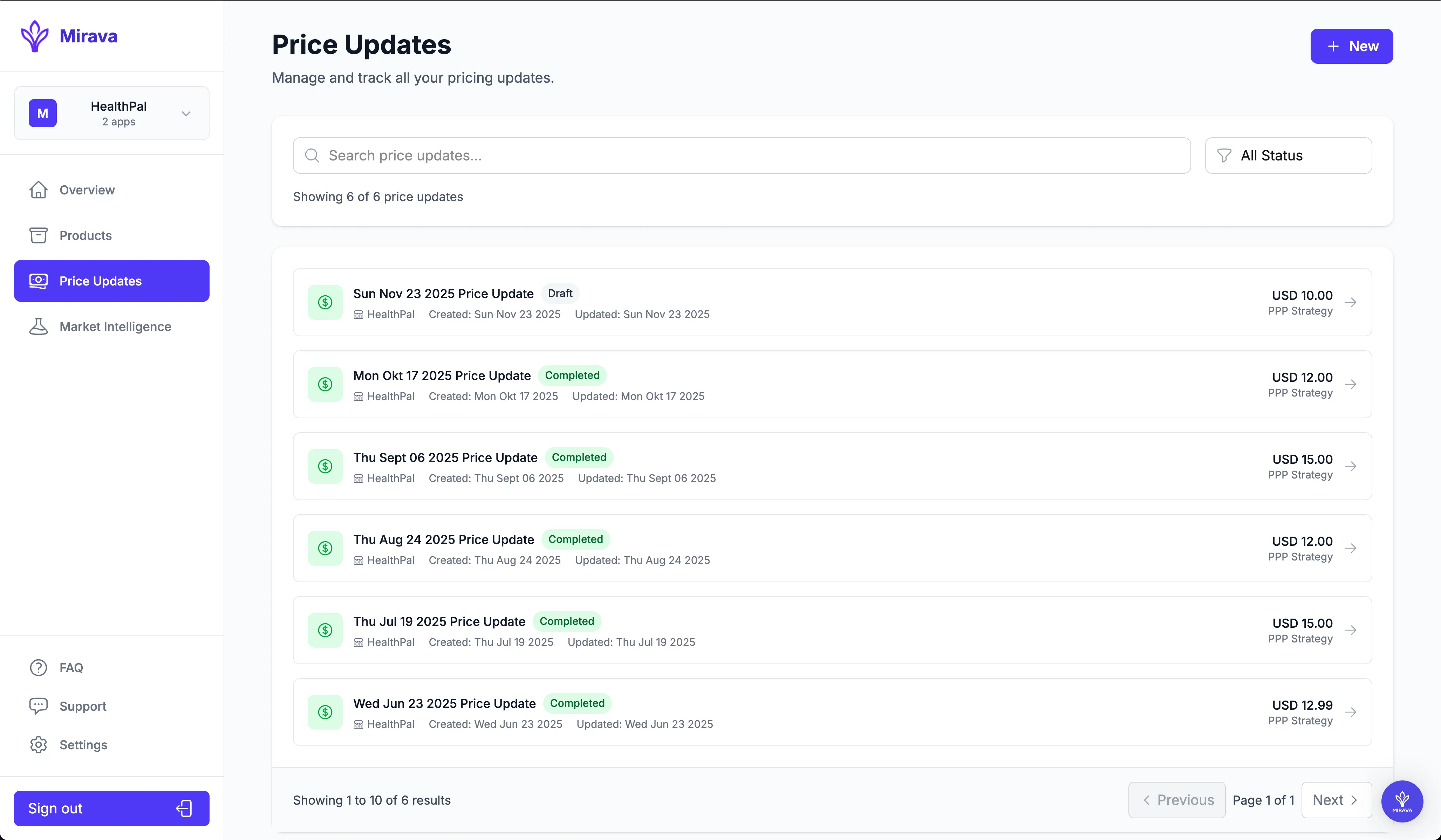This screenshot has width=1441, height=840.
Task: Click the New button
Action: (x=1352, y=46)
